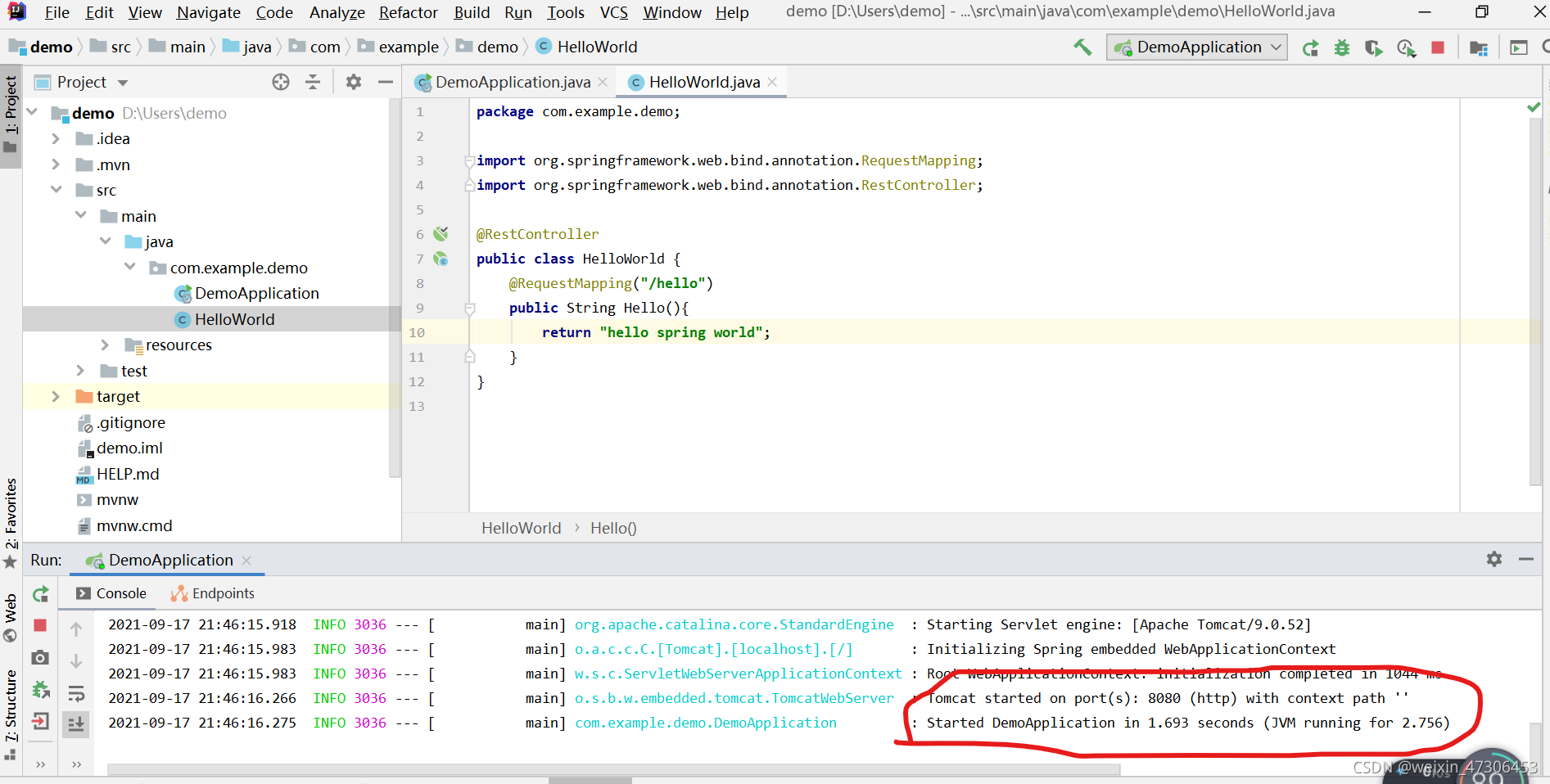Select HelloWorld class in project tree
The width and height of the screenshot is (1550, 784).
click(234, 319)
